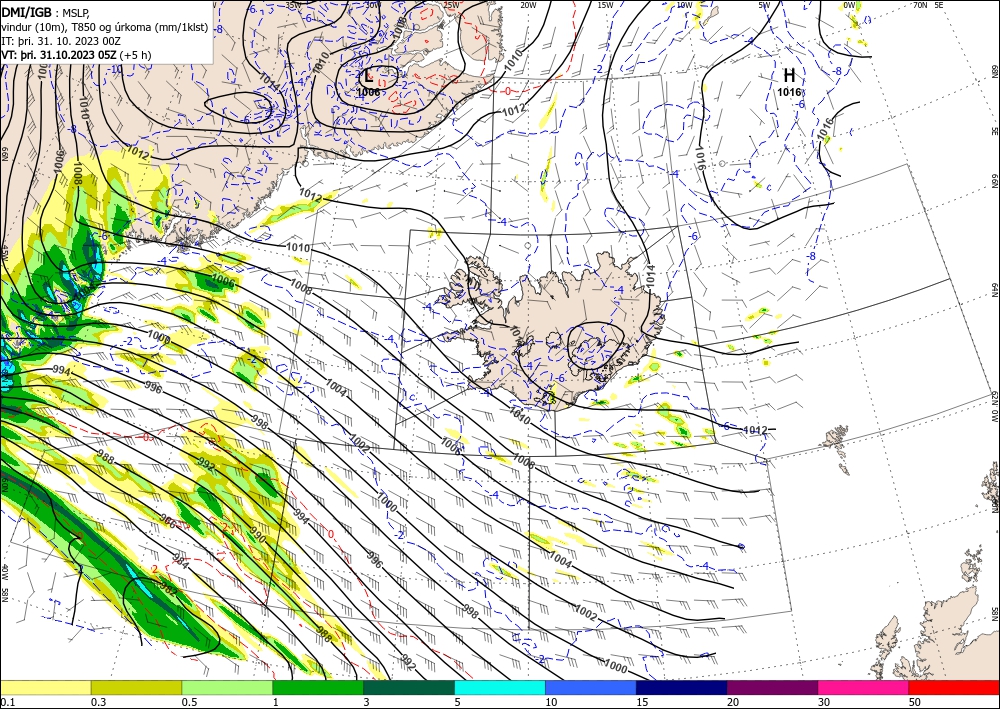
Task: Select the green 1–3 legend swatch
Action: pyautogui.click(x=318, y=687)
